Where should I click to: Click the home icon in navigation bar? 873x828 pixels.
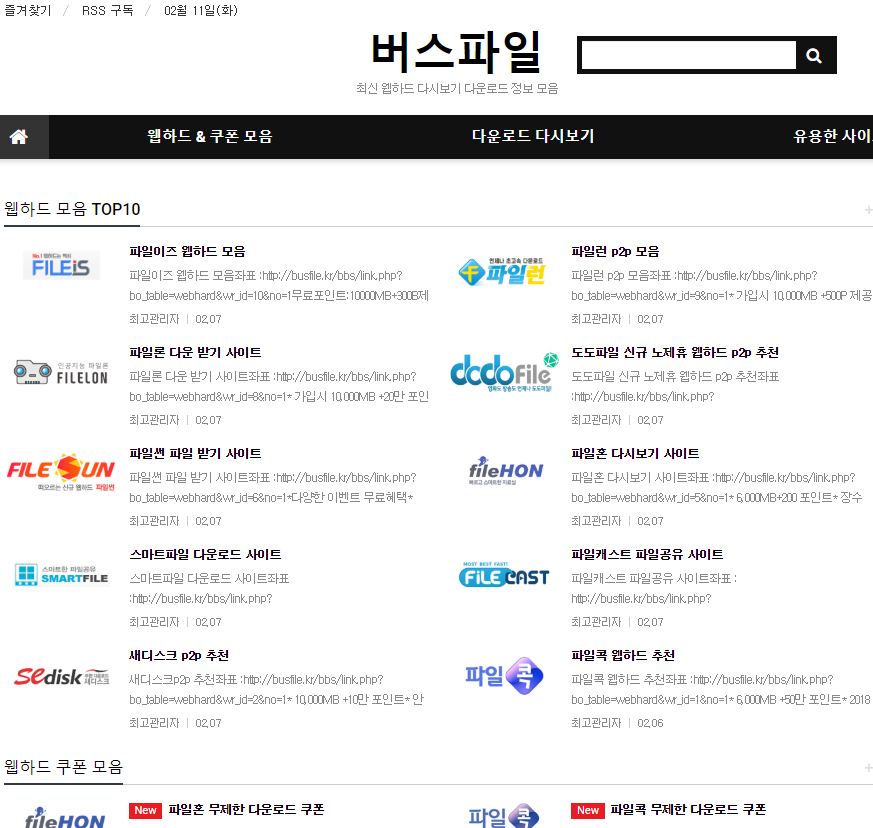pyautogui.click(x=19, y=137)
